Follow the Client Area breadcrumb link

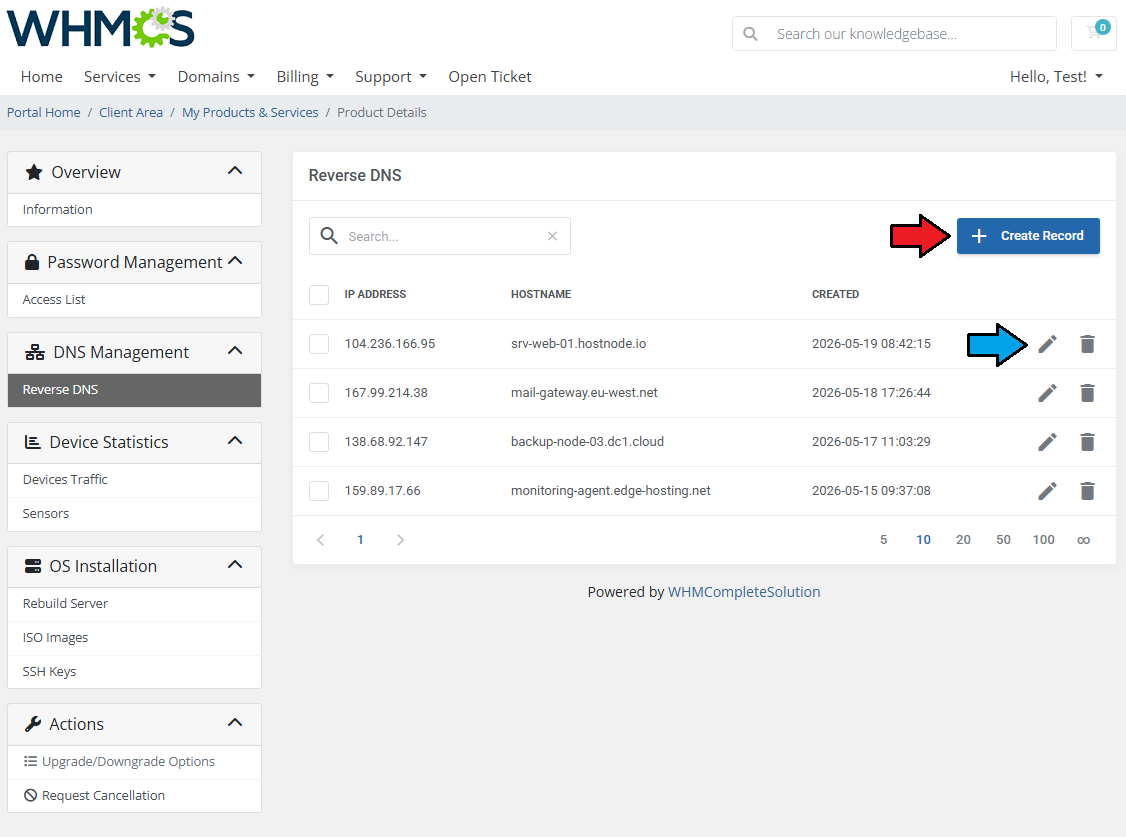pos(131,113)
